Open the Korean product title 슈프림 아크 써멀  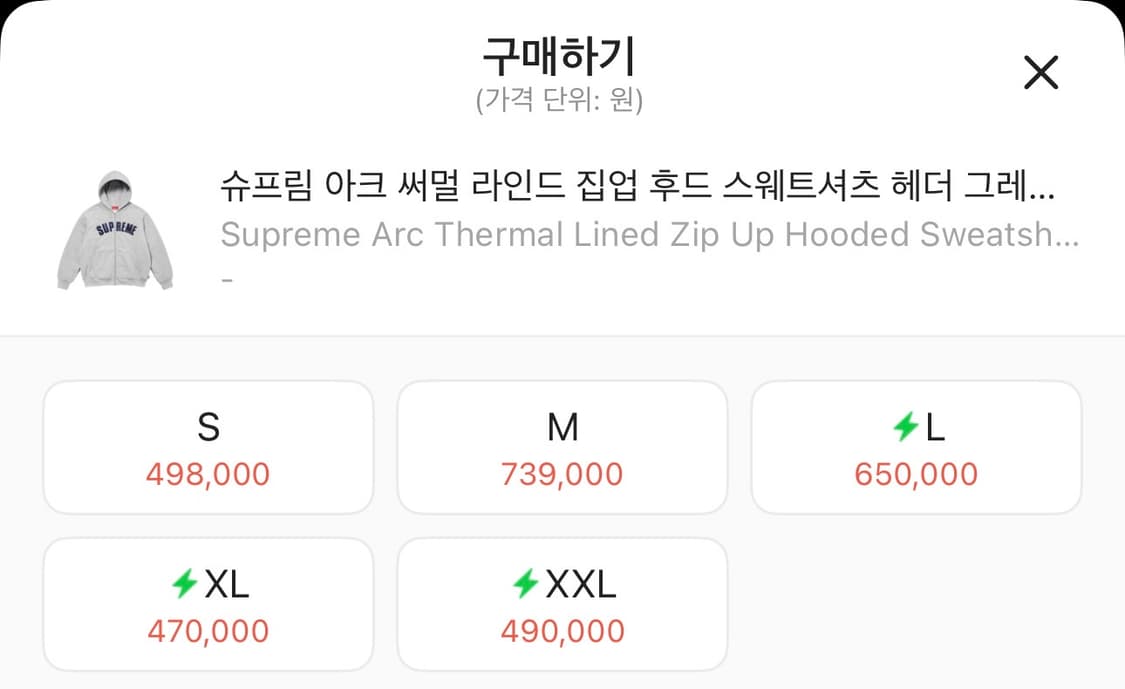(x=638, y=187)
